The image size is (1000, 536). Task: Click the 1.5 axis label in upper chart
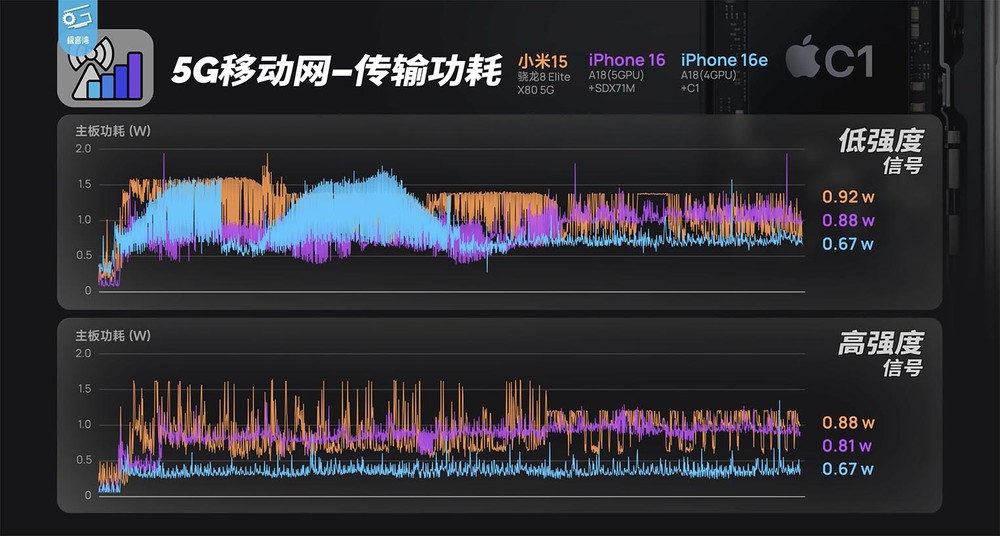pyautogui.click(x=84, y=184)
